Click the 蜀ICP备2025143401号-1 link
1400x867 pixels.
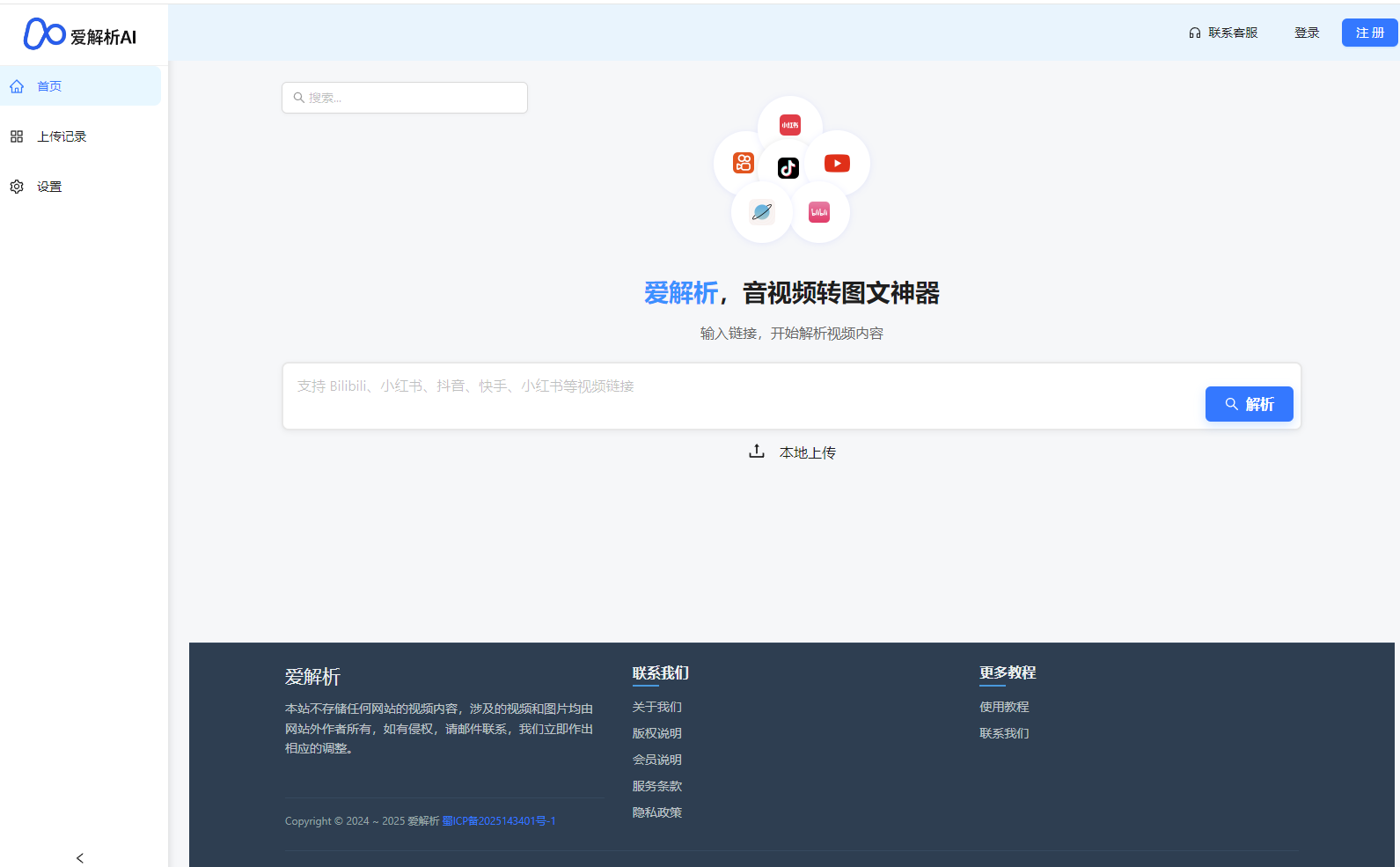click(x=499, y=821)
